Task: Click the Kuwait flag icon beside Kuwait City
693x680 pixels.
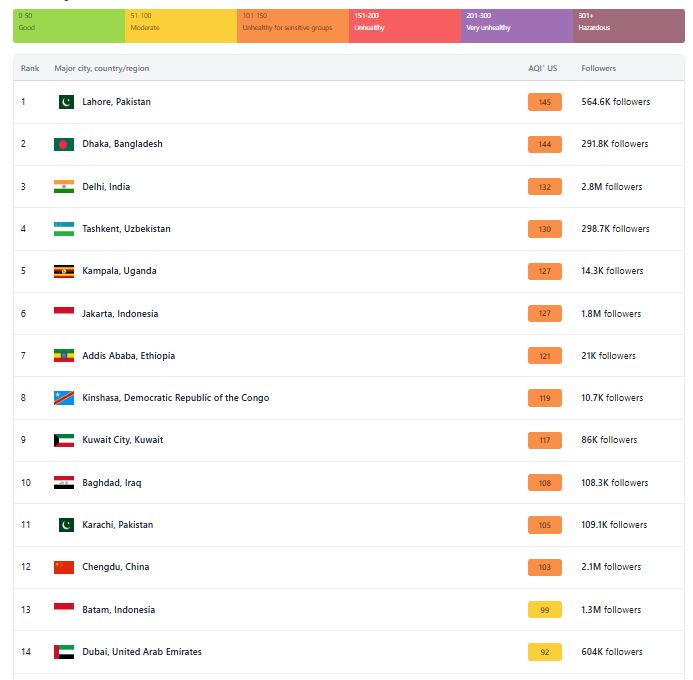Action: coord(64,440)
